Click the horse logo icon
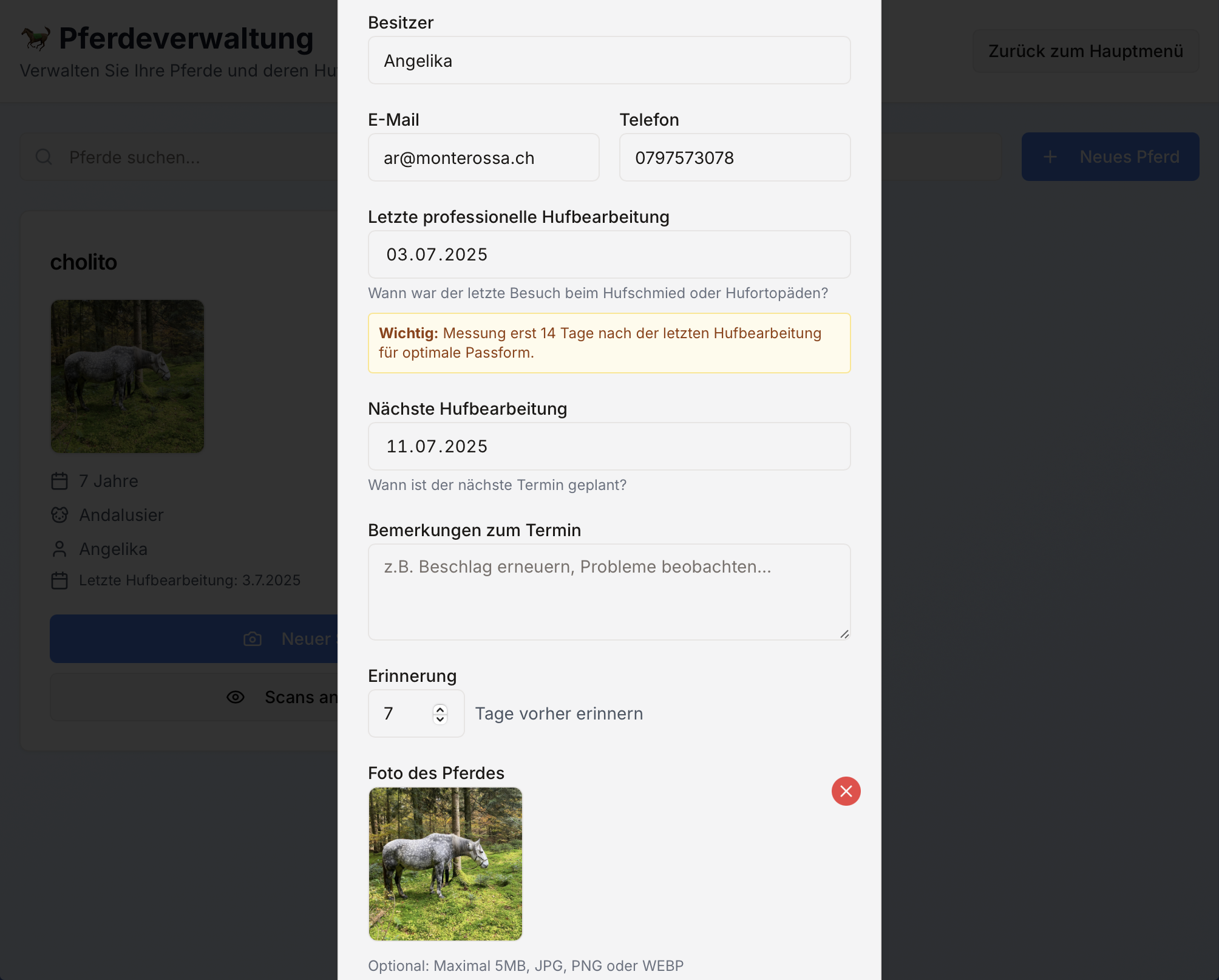Image resolution: width=1219 pixels, height=980 pixels. tap(36, 39)
